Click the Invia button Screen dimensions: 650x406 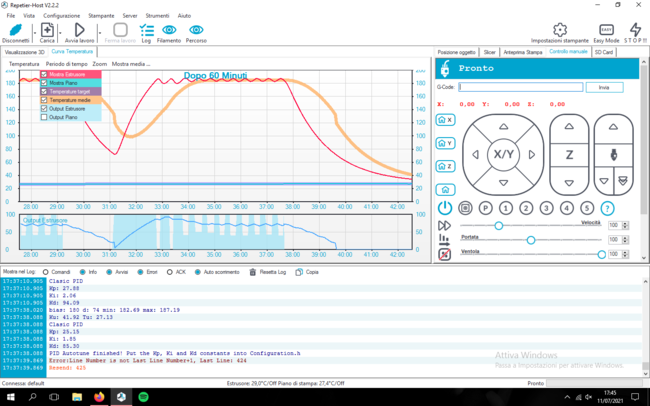click(x=603, y=88)
